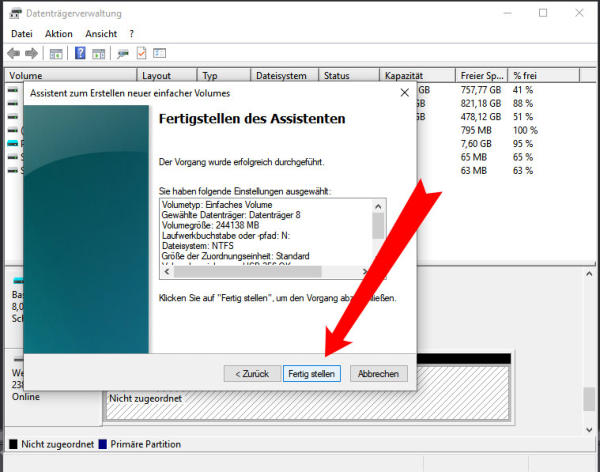Viewport: 600px width, 472px height.
Task: Open the Aktion menu
Action: (59, 34)
